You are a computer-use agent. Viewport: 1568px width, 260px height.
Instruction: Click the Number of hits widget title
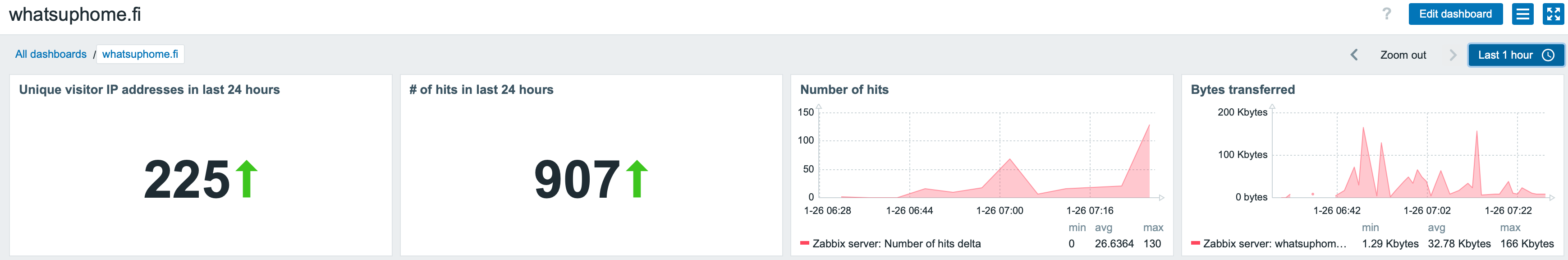click(x=844, y=89)
